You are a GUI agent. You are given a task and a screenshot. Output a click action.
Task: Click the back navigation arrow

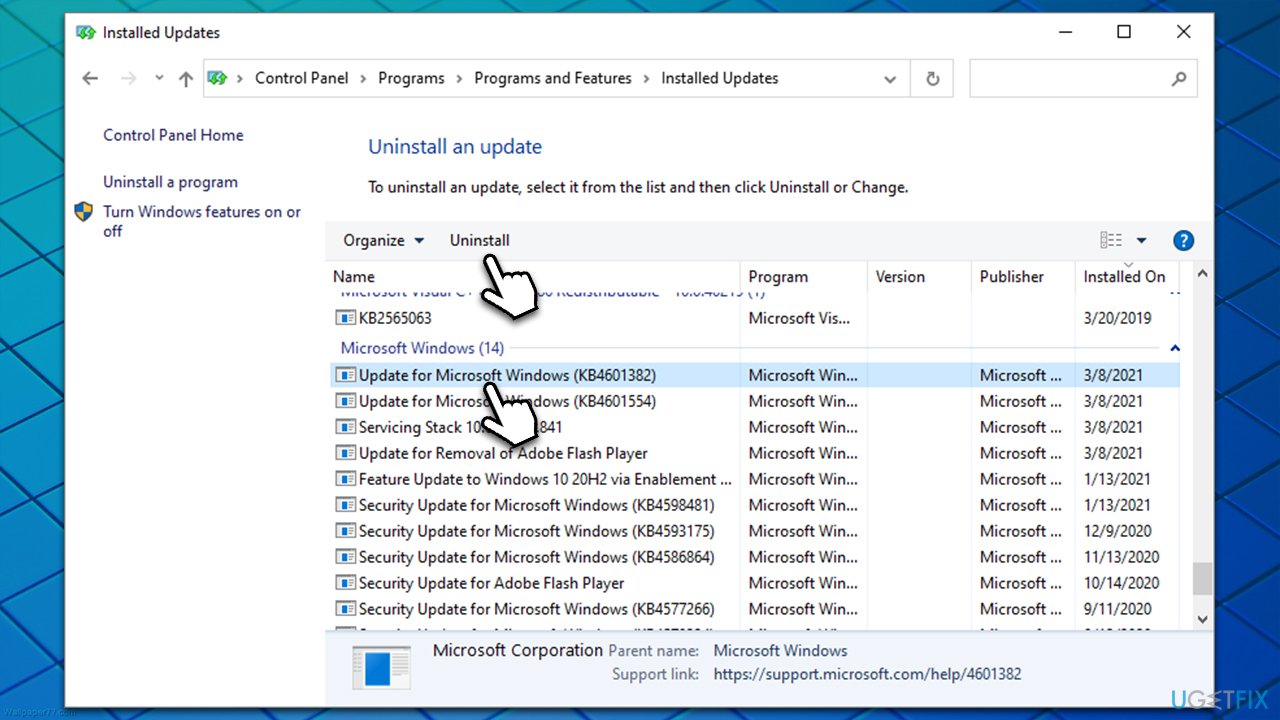coord(90,78)
